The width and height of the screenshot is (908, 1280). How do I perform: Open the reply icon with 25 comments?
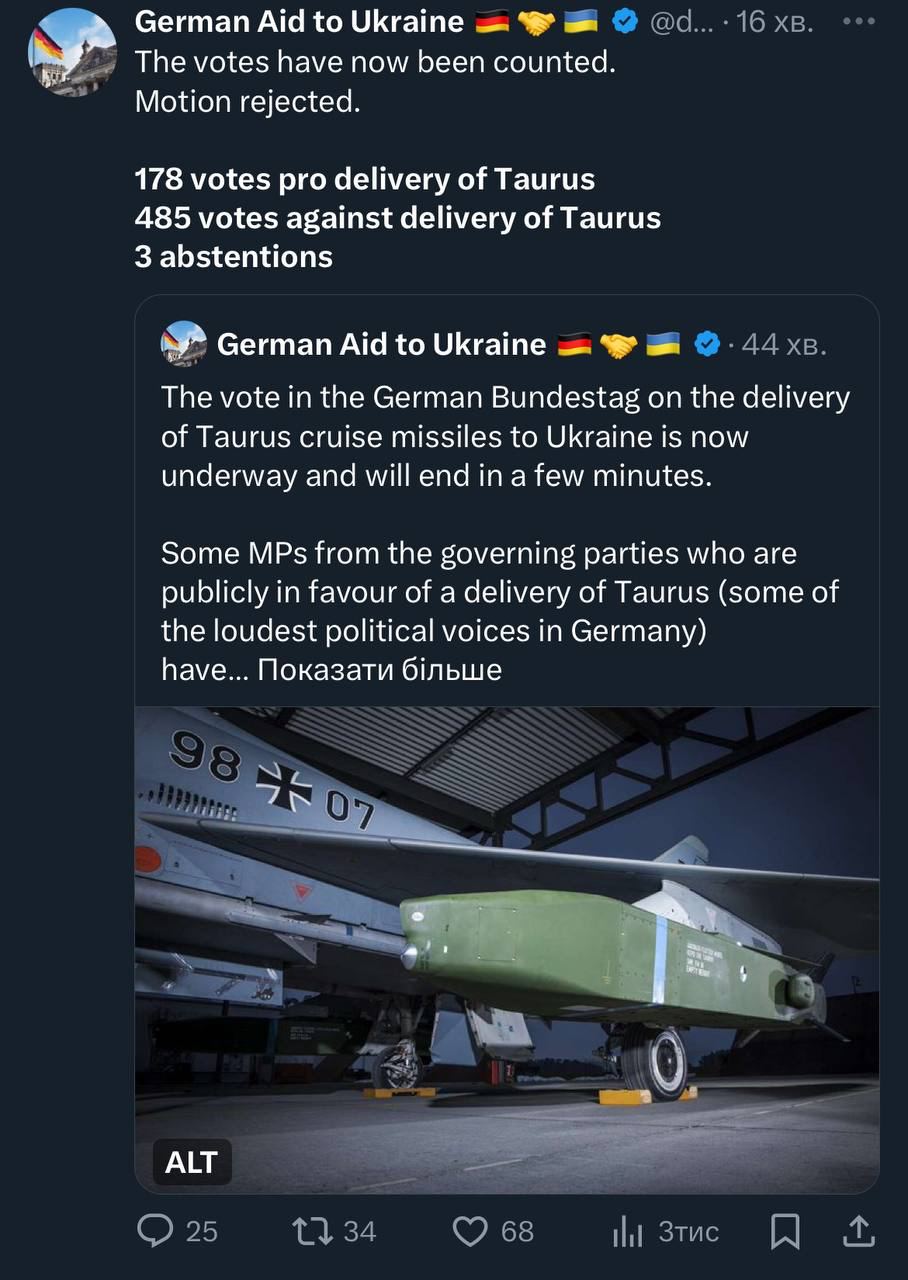pyautogui.click(x=155, y=1231)
